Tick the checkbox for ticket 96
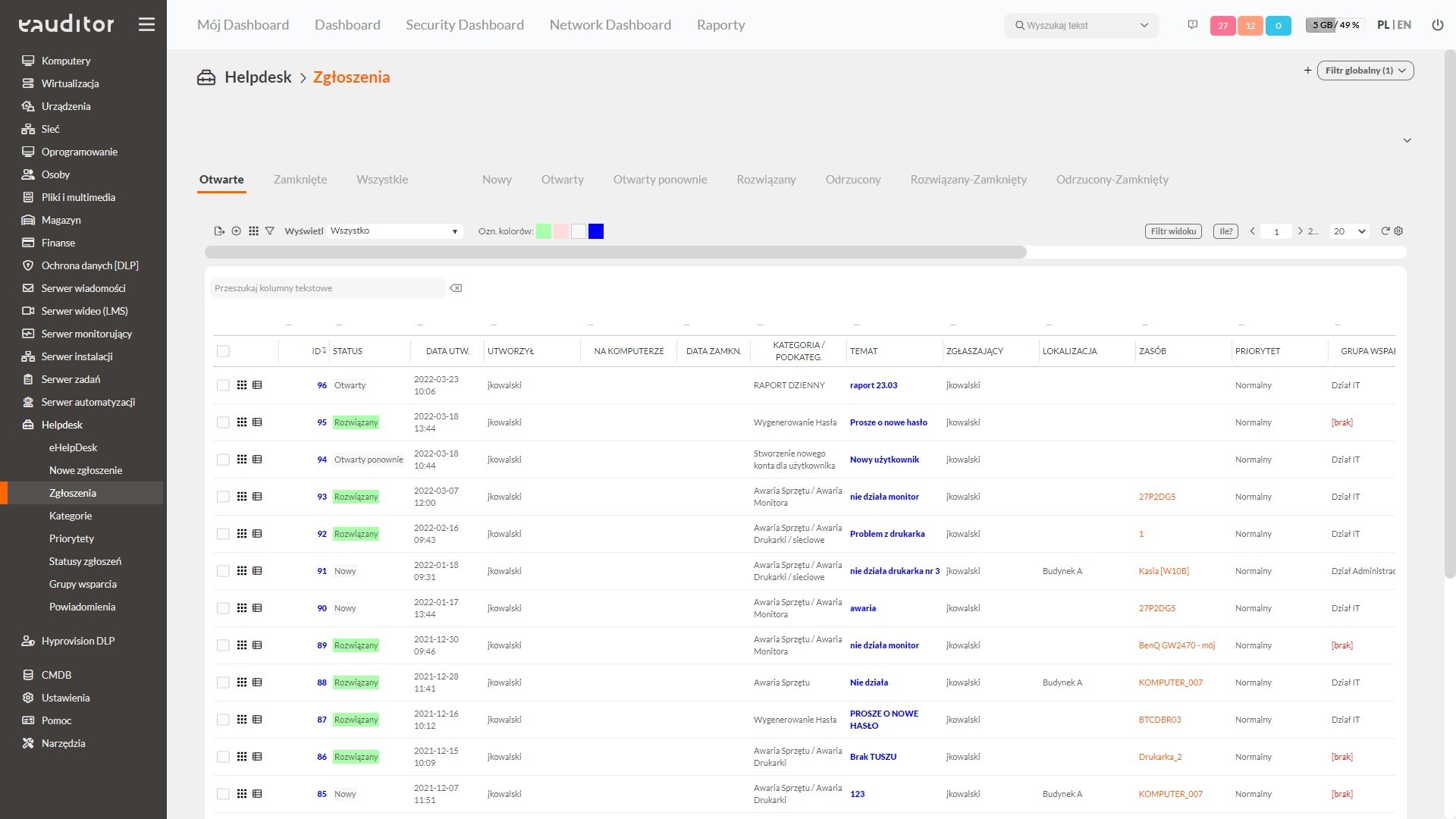 223,385
